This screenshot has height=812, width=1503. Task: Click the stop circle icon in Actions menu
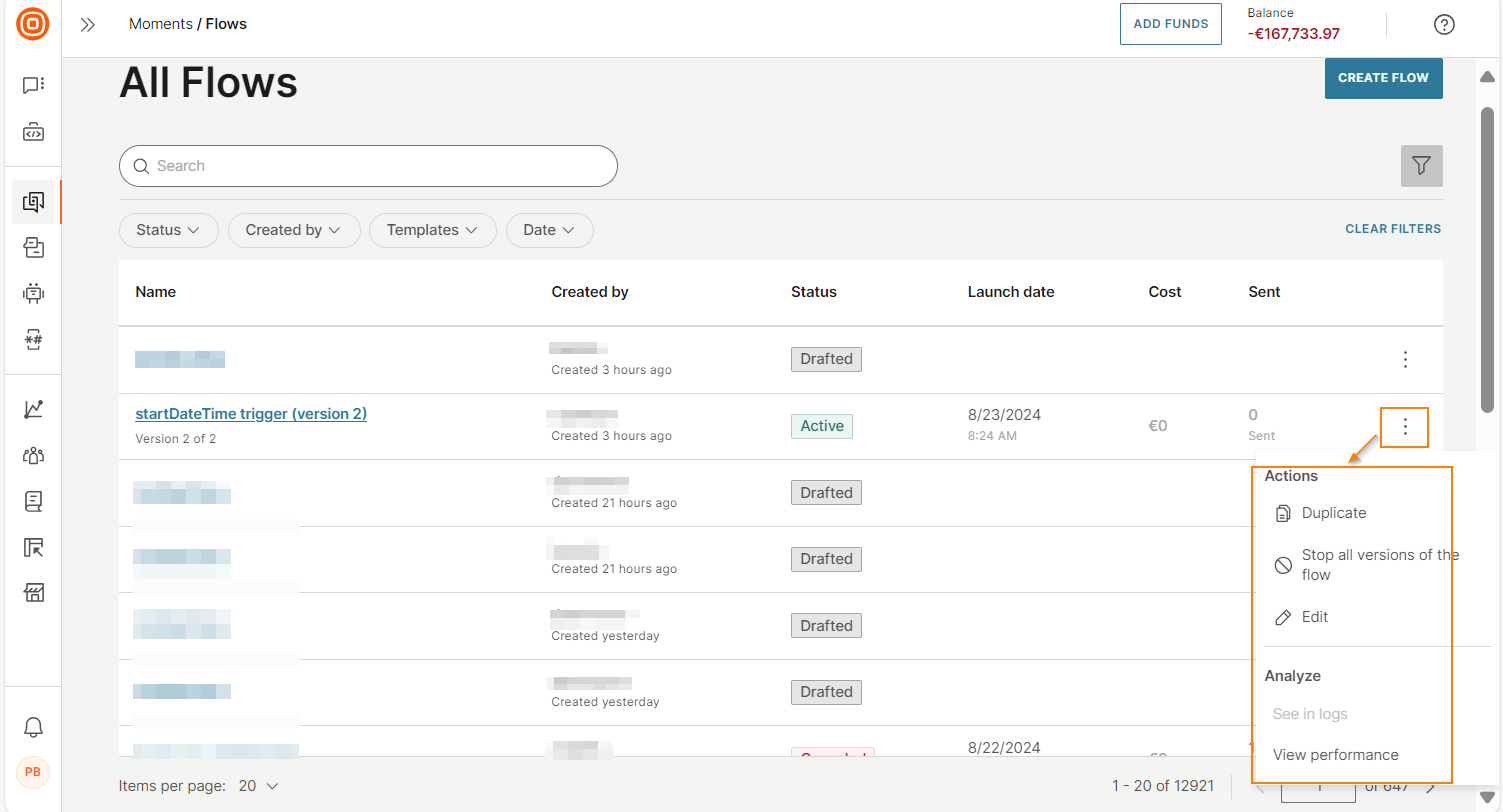(1283, 566)
